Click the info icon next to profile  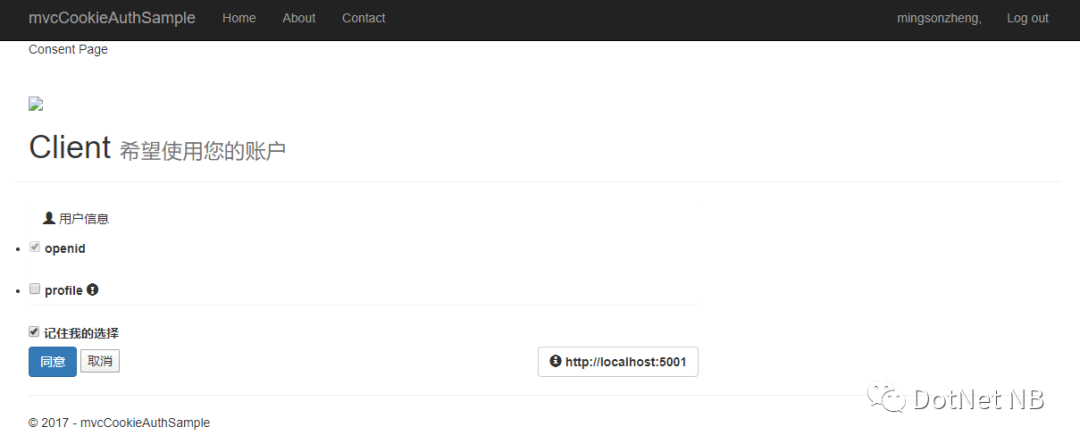coord(92,290)
